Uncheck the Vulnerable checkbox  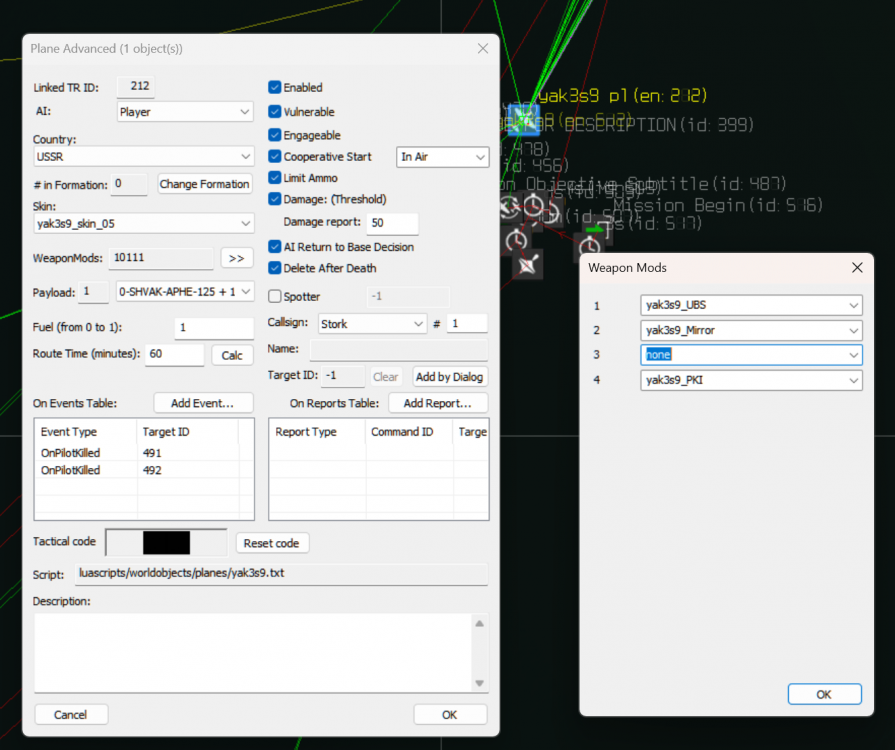(x=275, y=112)
